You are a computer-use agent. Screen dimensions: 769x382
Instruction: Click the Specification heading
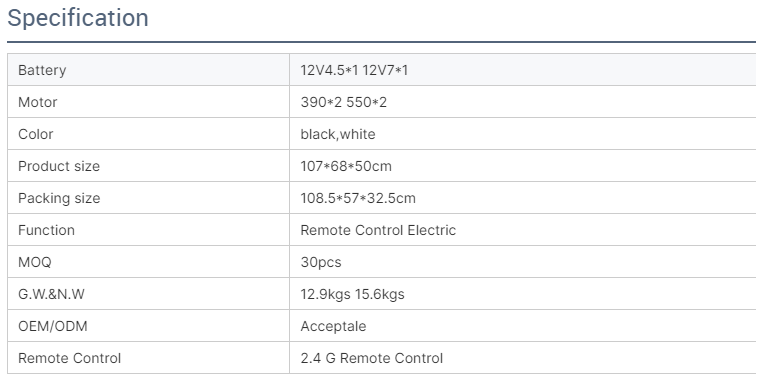[78, 19]
